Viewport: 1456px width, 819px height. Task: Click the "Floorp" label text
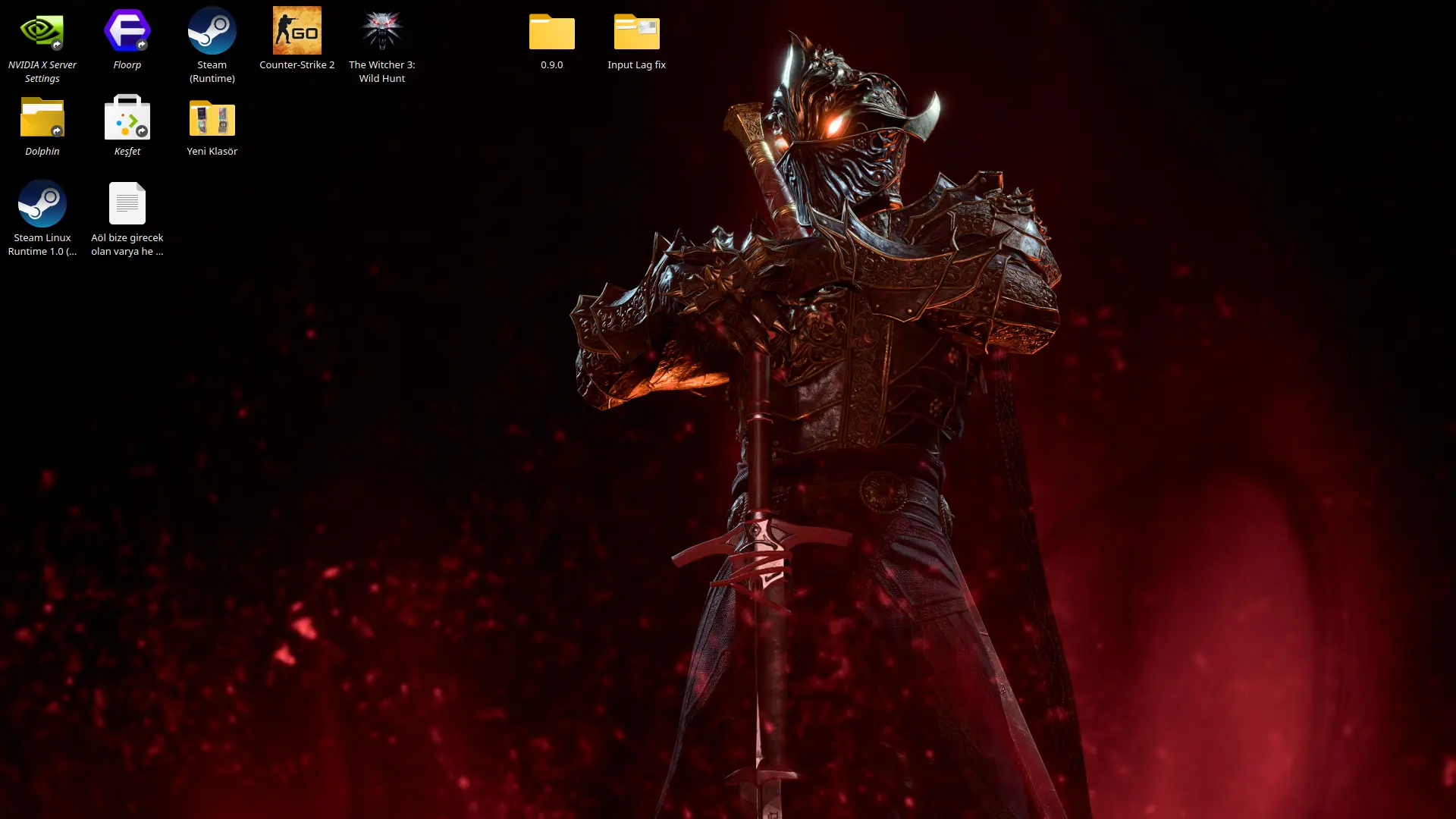pos(127,65)
